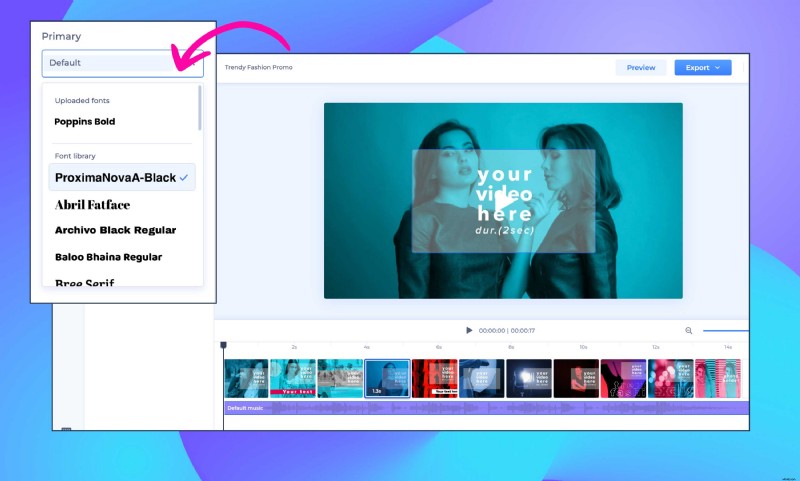Open the Primary font dropdown showing Default
The width and height of the screenshot is (800, 481).
[x=122, y=63]
